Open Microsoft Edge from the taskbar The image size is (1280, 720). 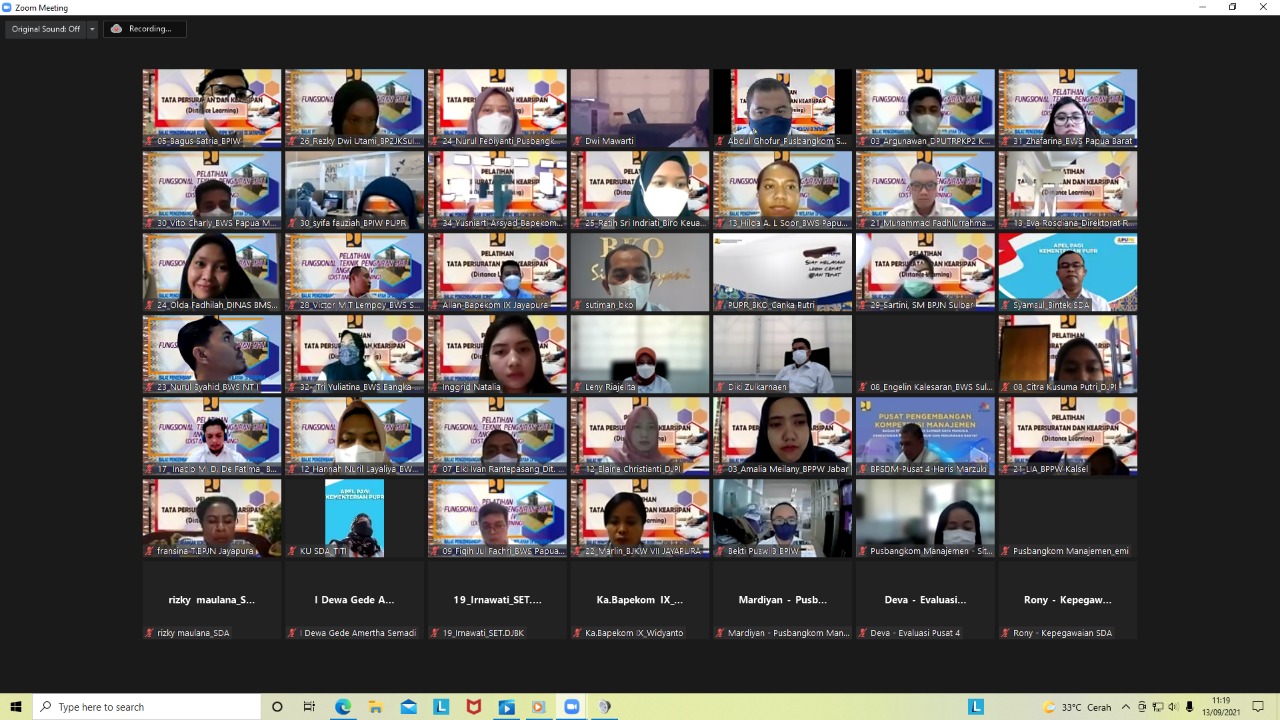click(x=343, y=707)
